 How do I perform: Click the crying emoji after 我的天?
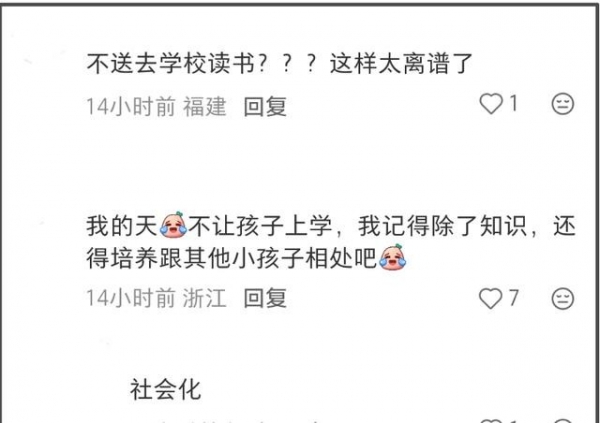click(x=174, y=225)
